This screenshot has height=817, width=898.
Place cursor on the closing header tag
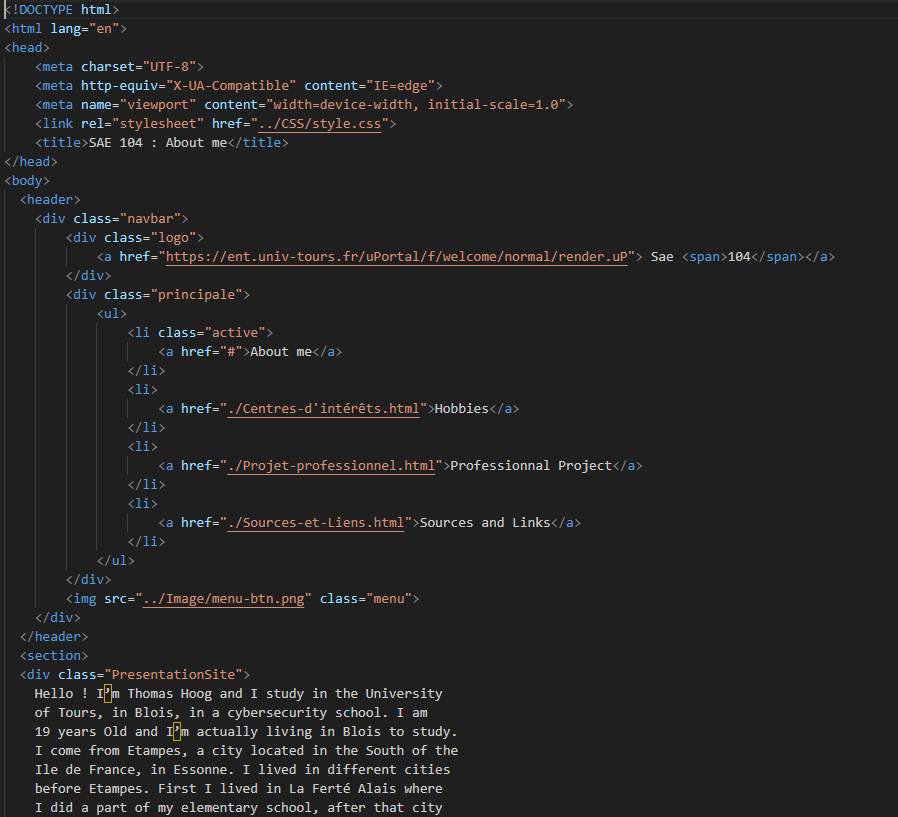point(53,636)
